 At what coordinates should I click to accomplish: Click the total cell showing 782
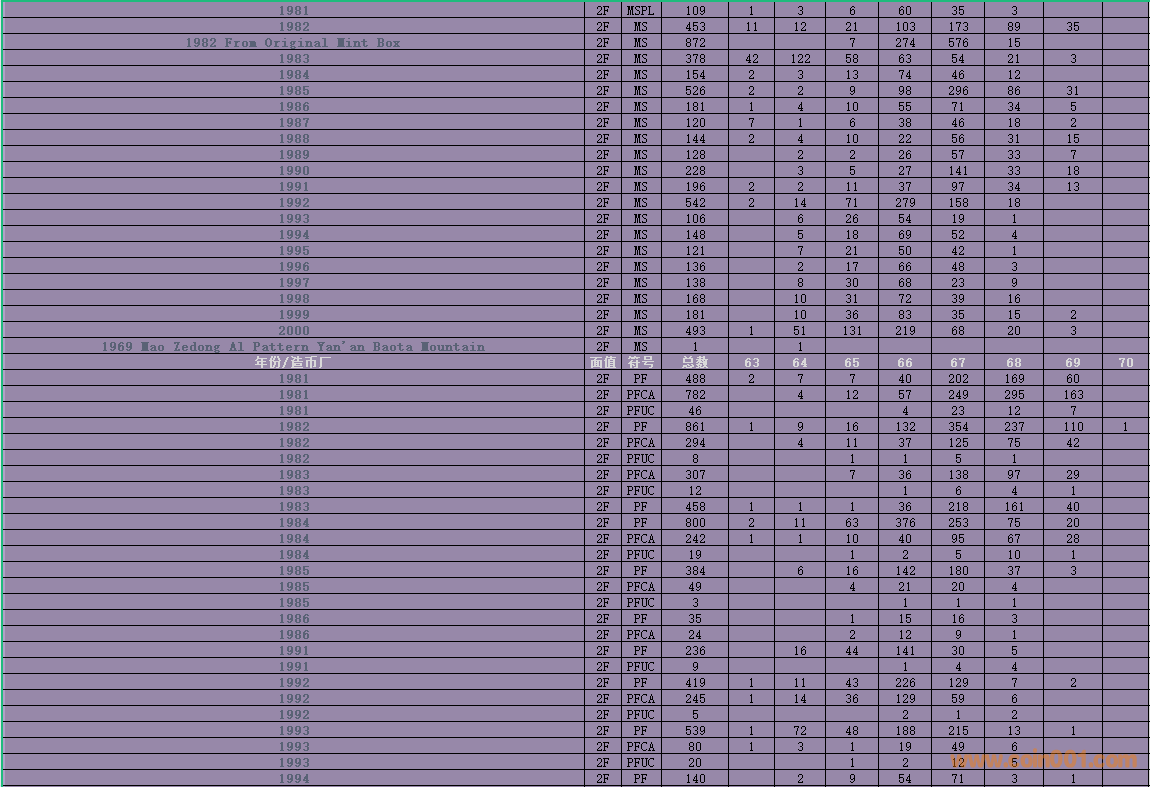tap(695, 395)
